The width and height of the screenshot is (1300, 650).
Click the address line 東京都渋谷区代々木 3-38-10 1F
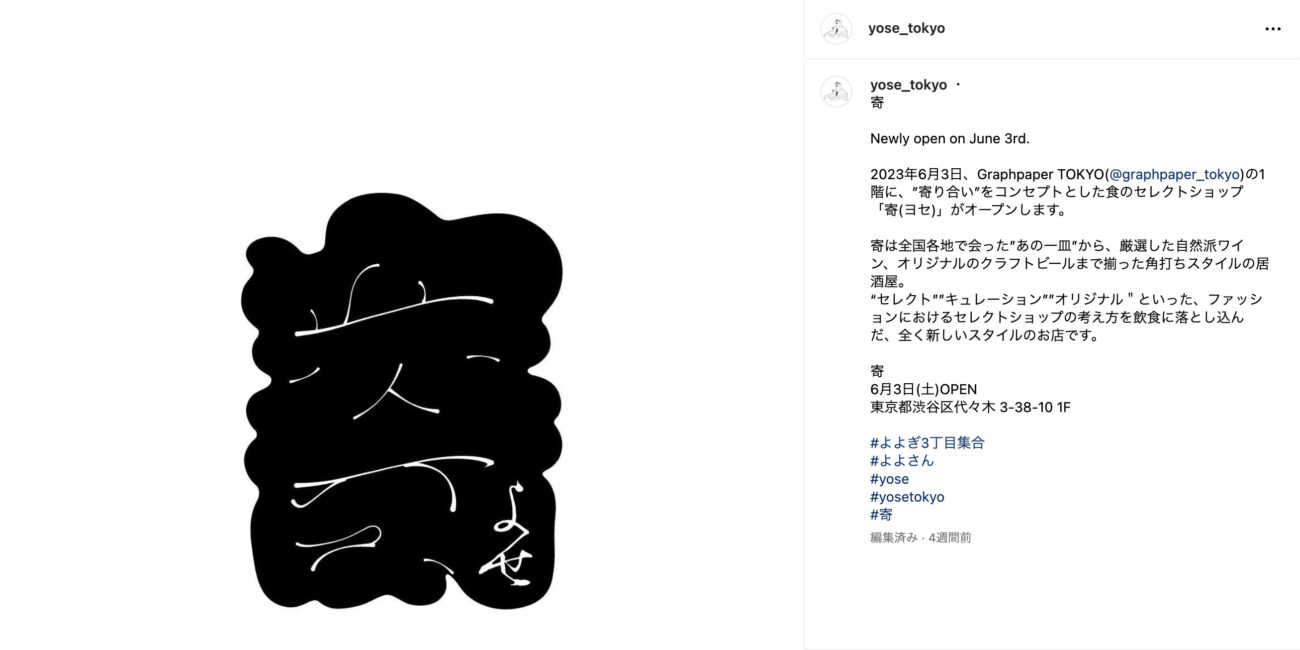(x=970, y=407)
